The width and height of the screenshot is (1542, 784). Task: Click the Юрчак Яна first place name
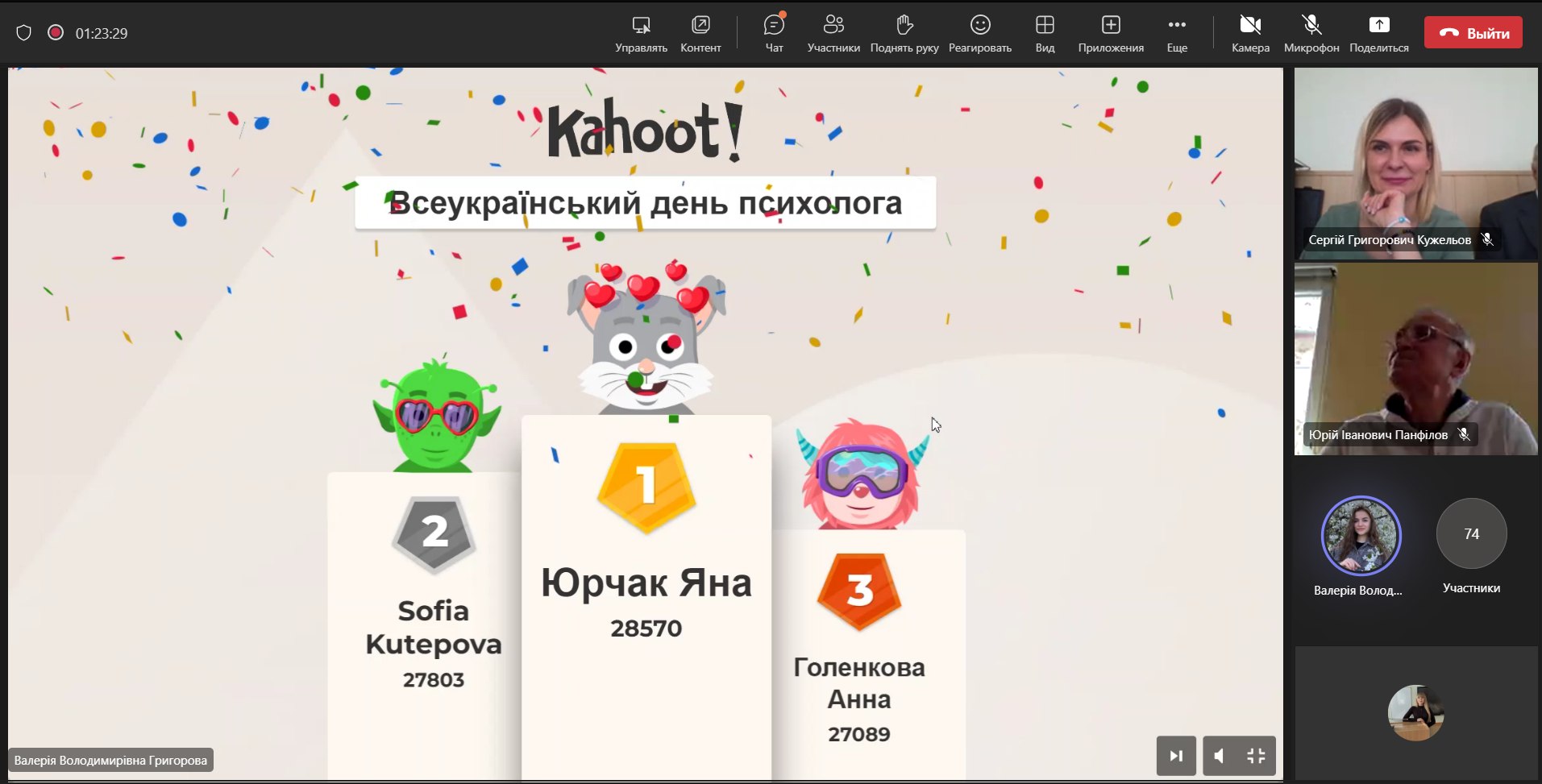coord(646,583)
